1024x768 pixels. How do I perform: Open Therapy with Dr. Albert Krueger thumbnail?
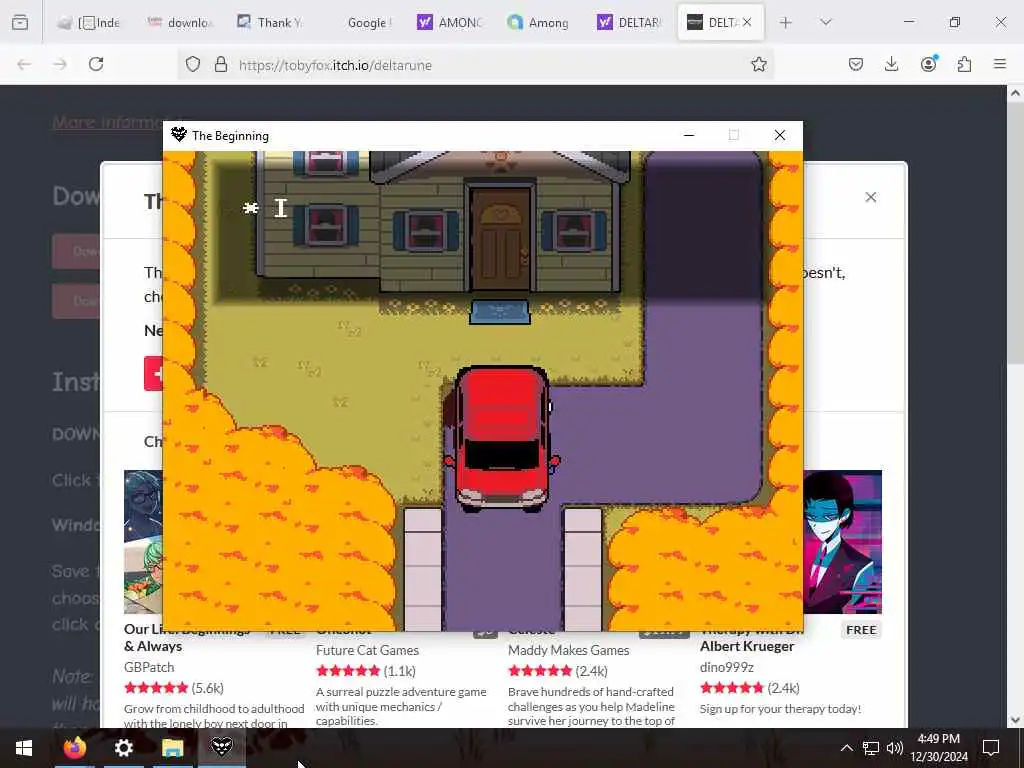(842, 542)
